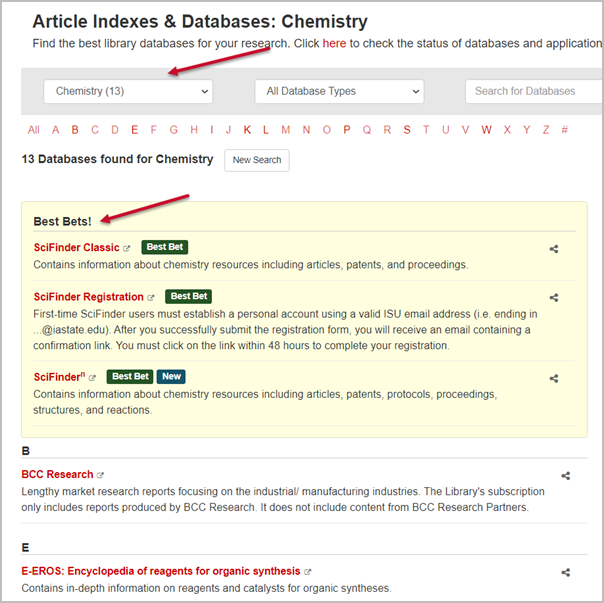The height and width of the screenshot is (603, 604).
Task: Open the SciFinder-n database link
Action: pos(59,376)
